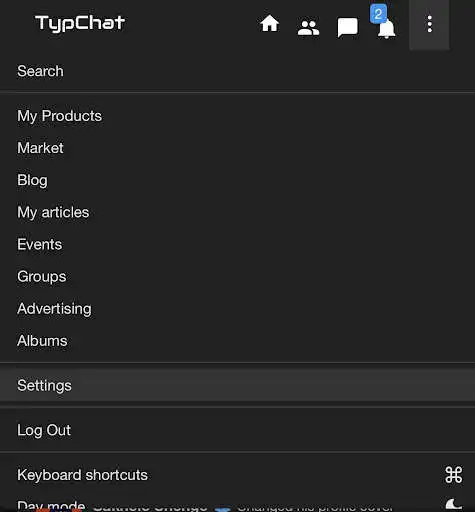Go to Market
The height and width of the screenshot is (512, 475).
click(x=237, y=148)
